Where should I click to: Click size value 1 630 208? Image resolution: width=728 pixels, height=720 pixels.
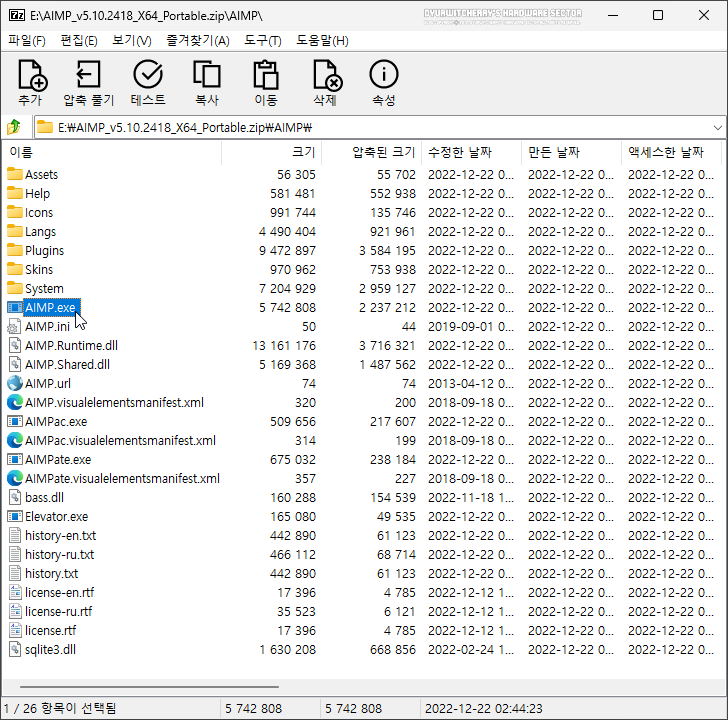[x=287, y=649]
